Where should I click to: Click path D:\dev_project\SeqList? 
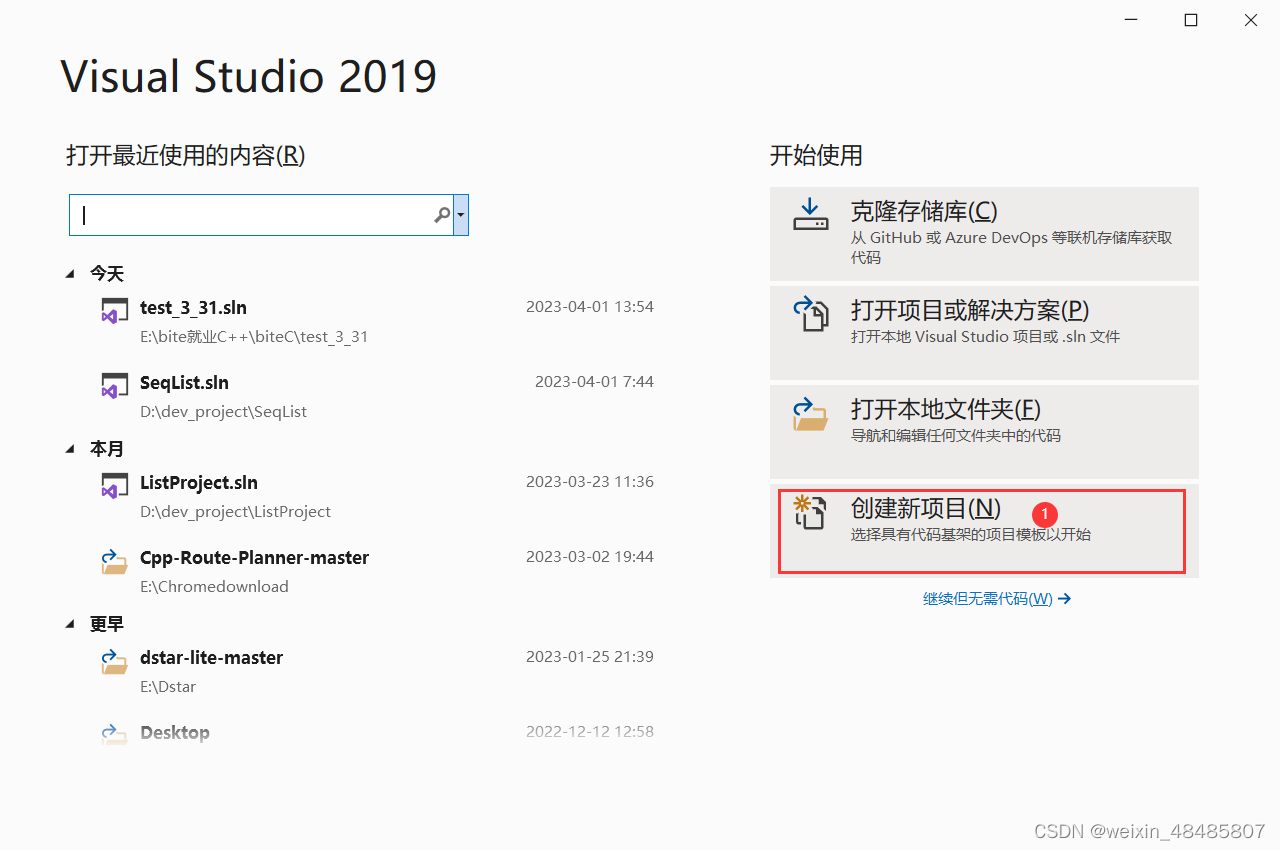[x=223, y=412]
